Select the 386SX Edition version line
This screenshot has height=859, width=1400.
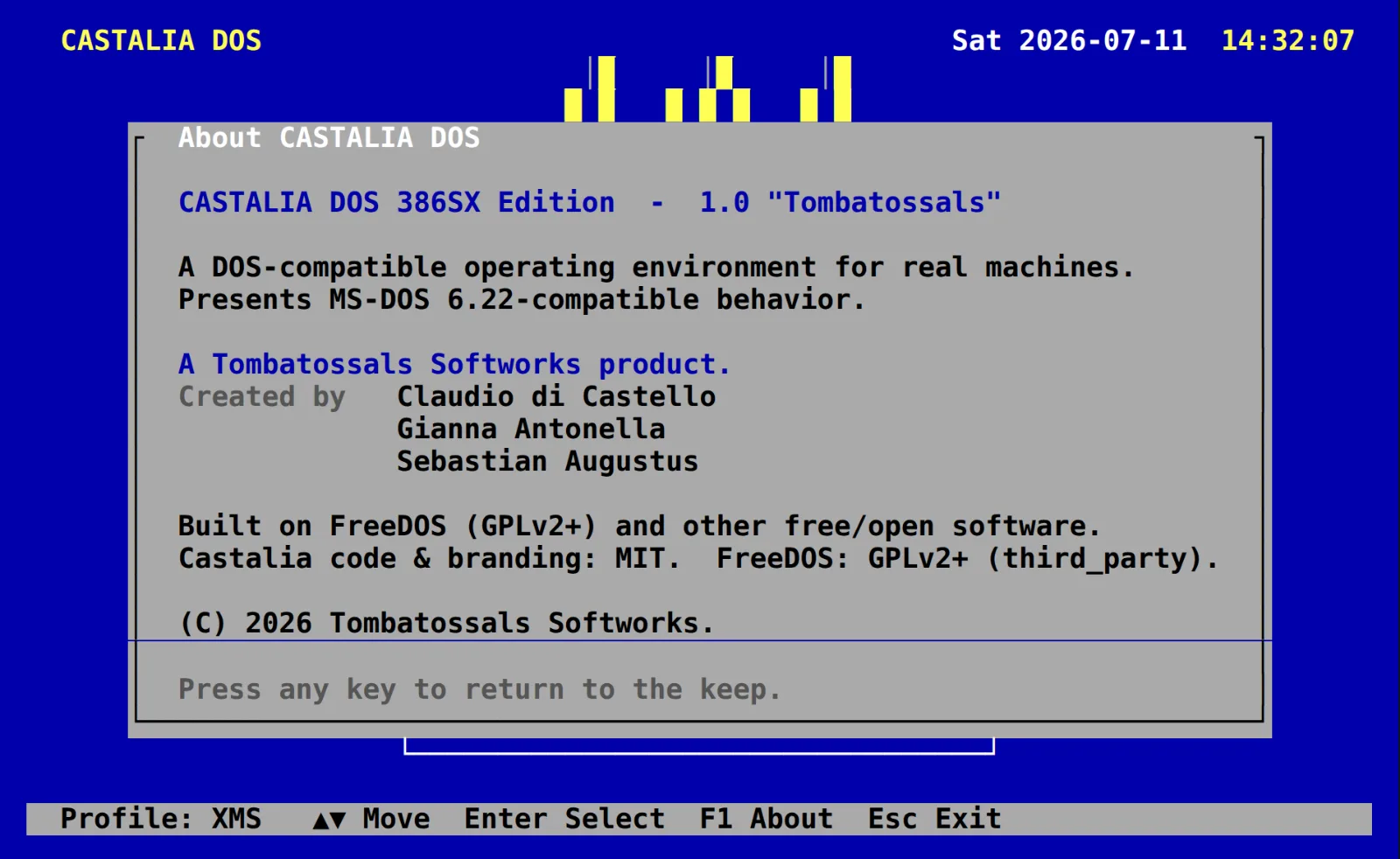pos(590,203)
